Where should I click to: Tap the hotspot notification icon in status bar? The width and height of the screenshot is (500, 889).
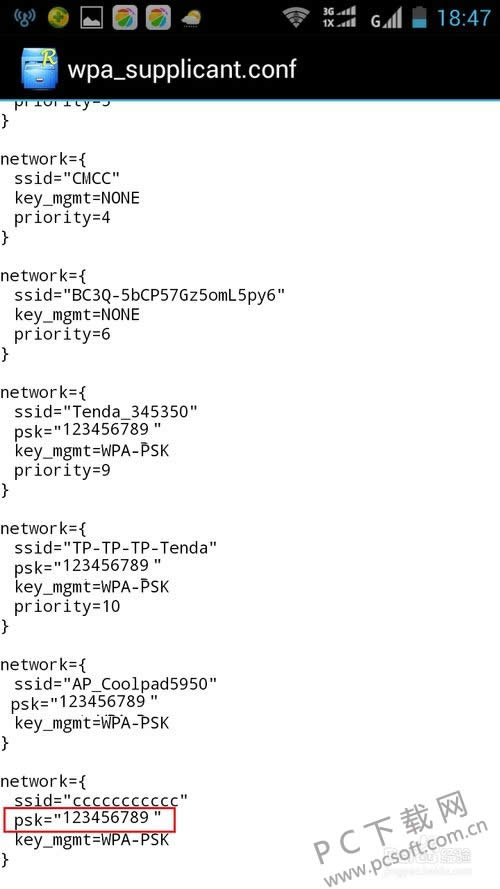tap(23, 18)
